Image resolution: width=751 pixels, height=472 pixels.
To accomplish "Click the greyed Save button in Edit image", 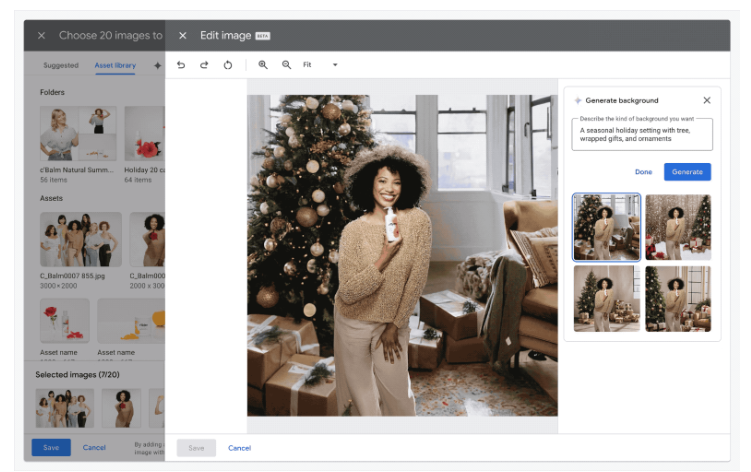I will pos(196,448).
